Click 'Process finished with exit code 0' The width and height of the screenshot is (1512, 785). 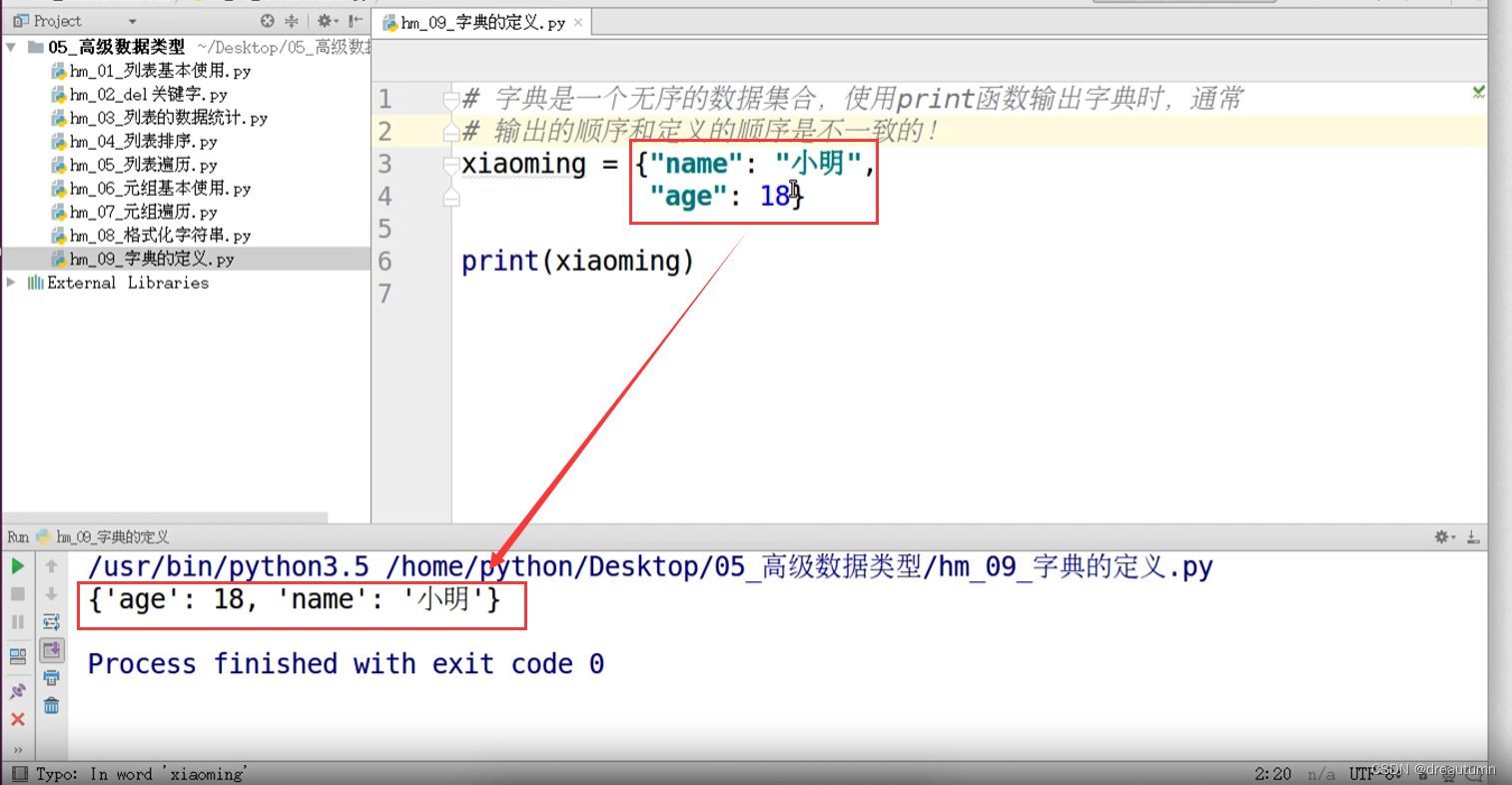point(346,664)
